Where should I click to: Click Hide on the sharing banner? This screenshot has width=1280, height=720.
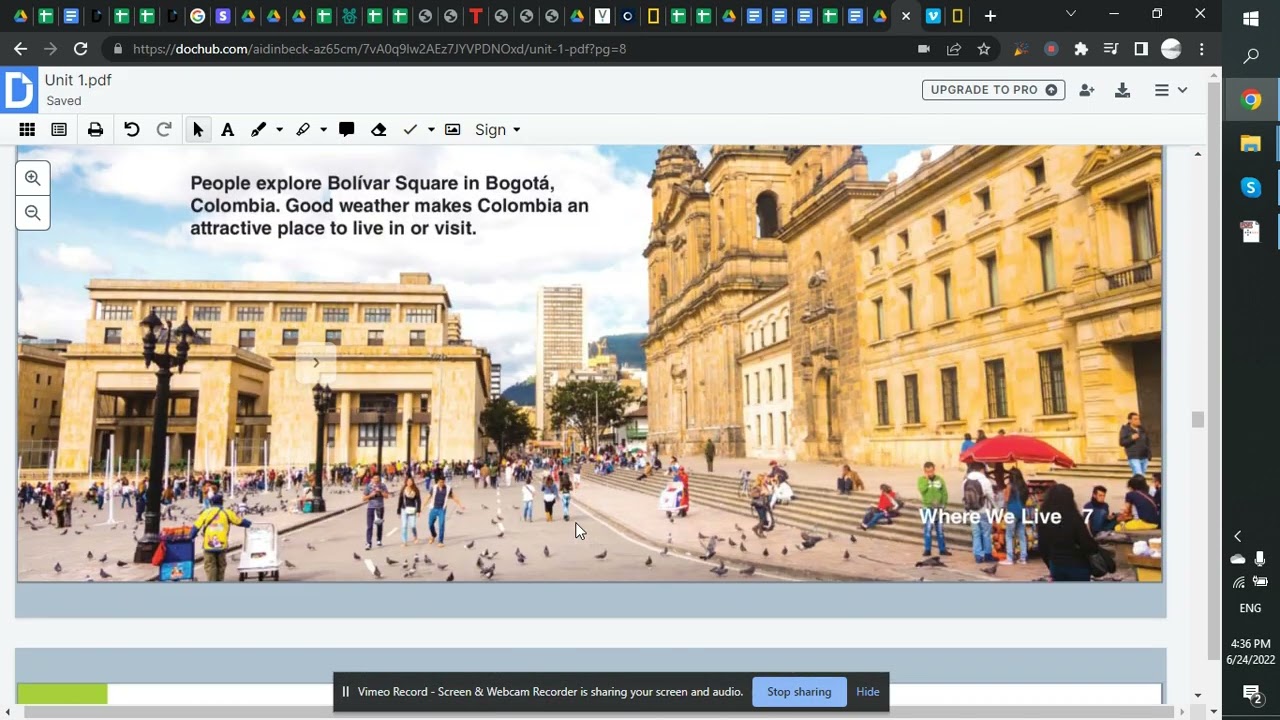(868, 692)
